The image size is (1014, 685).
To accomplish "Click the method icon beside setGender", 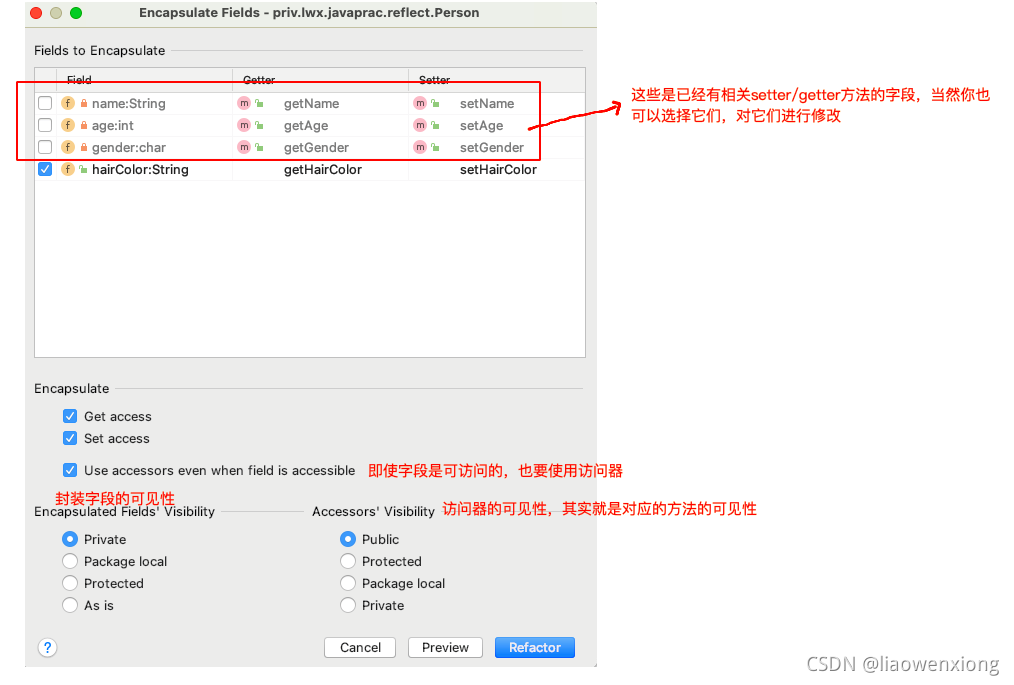I will click(420, 147).
